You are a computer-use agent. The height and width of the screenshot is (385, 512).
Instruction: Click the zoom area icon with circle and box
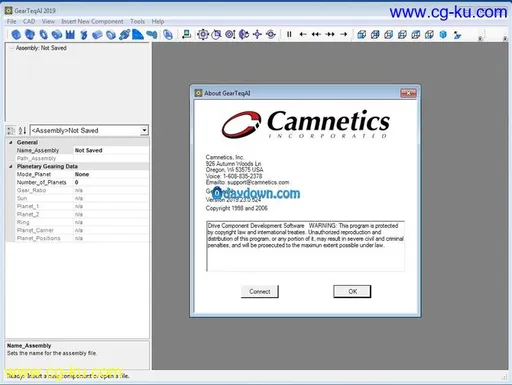point(217,34)
